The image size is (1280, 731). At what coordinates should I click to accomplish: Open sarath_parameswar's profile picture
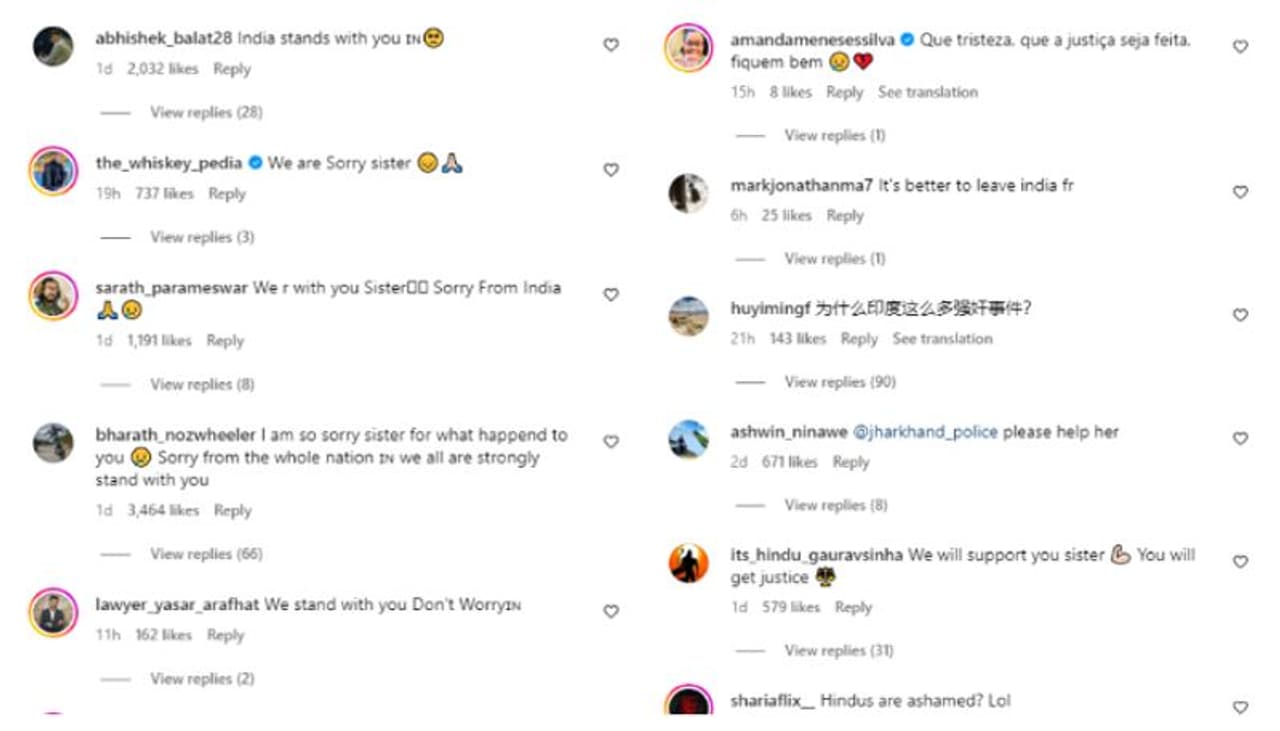[x=53, y=296]
